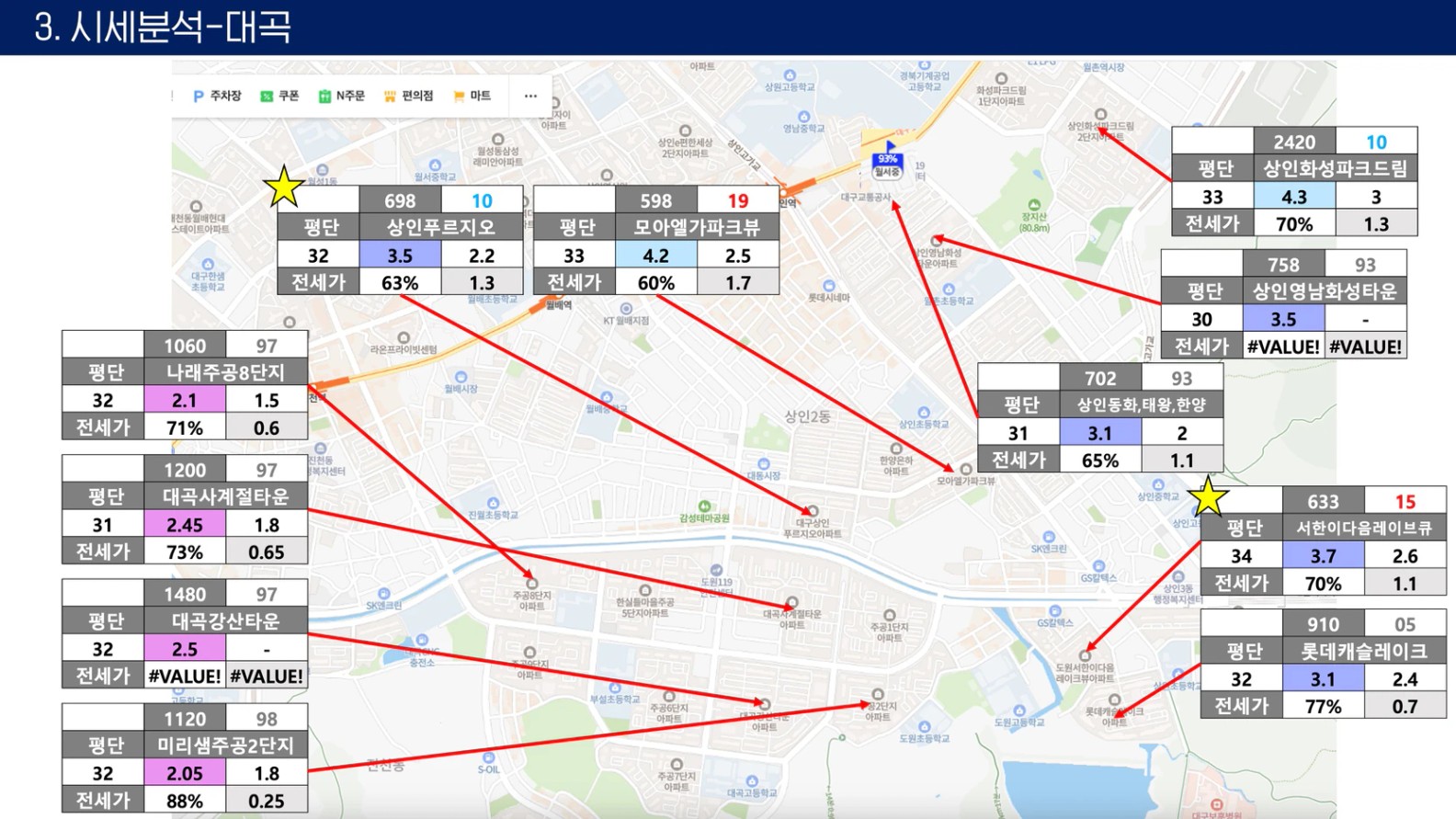This screenshot has width=1456, height=819.
Task: Click the red 15 year cell
Action: [x=1405, y=501]
